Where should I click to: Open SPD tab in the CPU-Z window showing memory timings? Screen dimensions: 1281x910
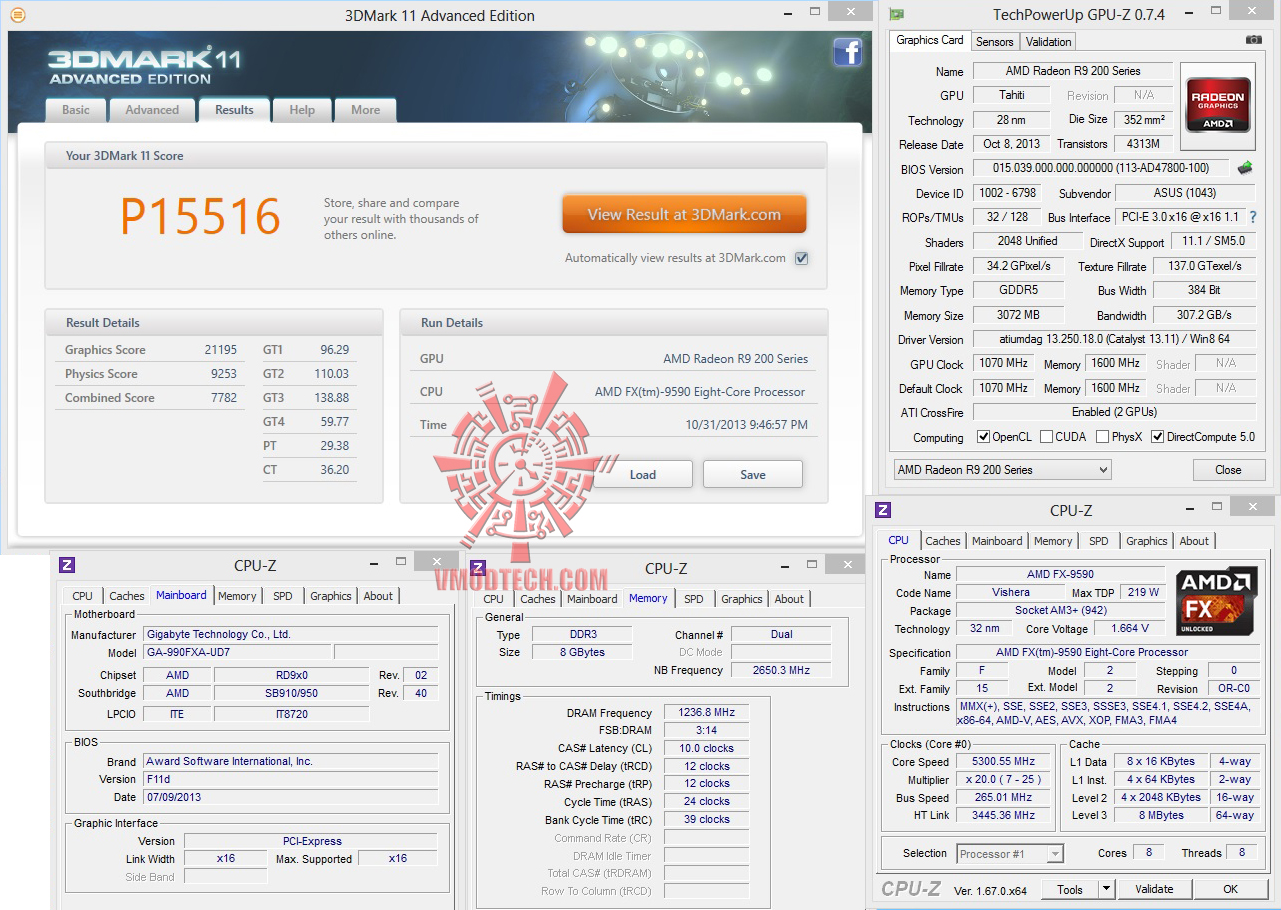tap(694, 599)
